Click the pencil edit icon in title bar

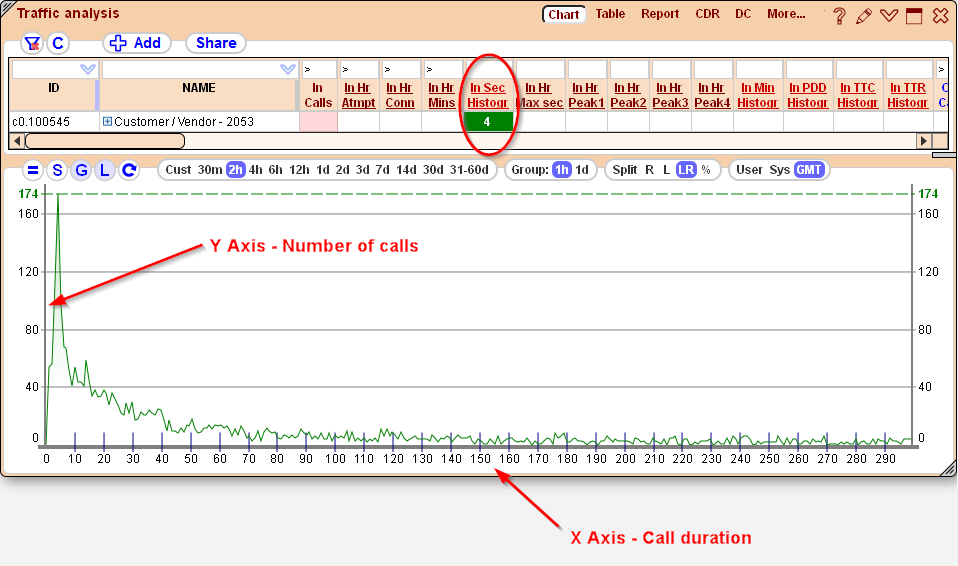click(x=864, y=16)
